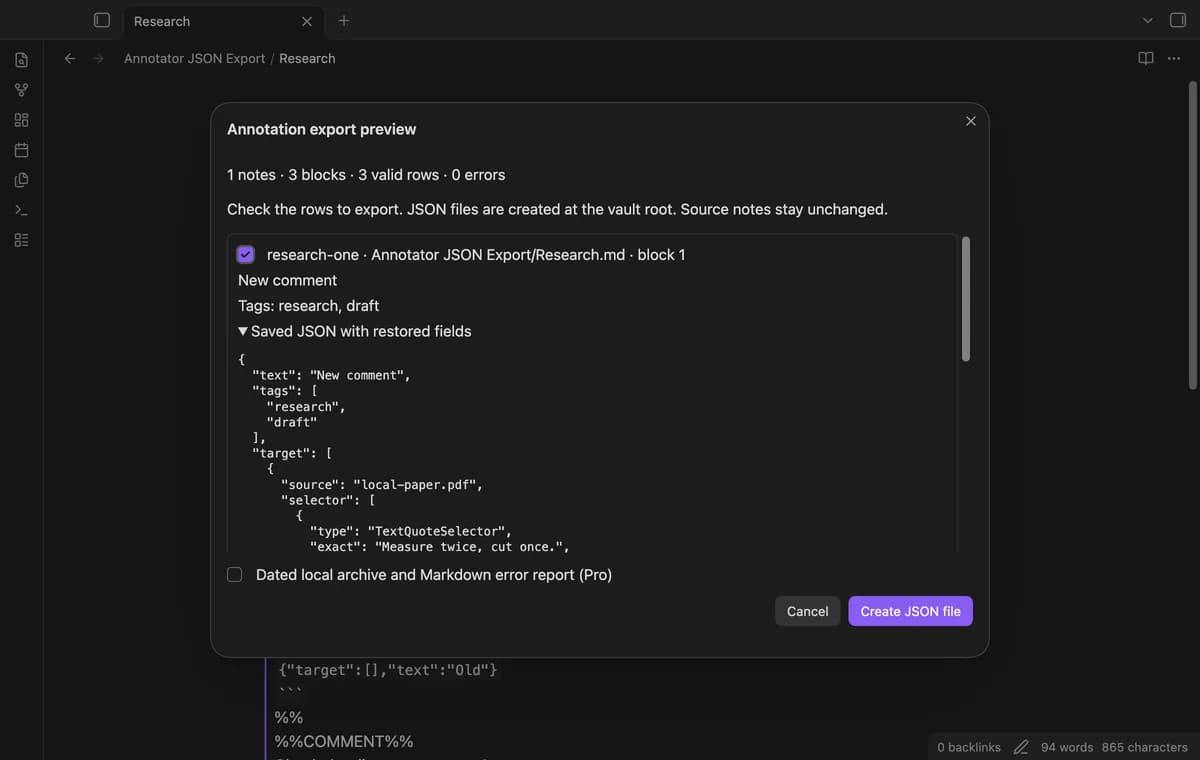Open the command palette terminal icon
The image size is (1200, 760).
pyautogui.click(x=21, y=210)
